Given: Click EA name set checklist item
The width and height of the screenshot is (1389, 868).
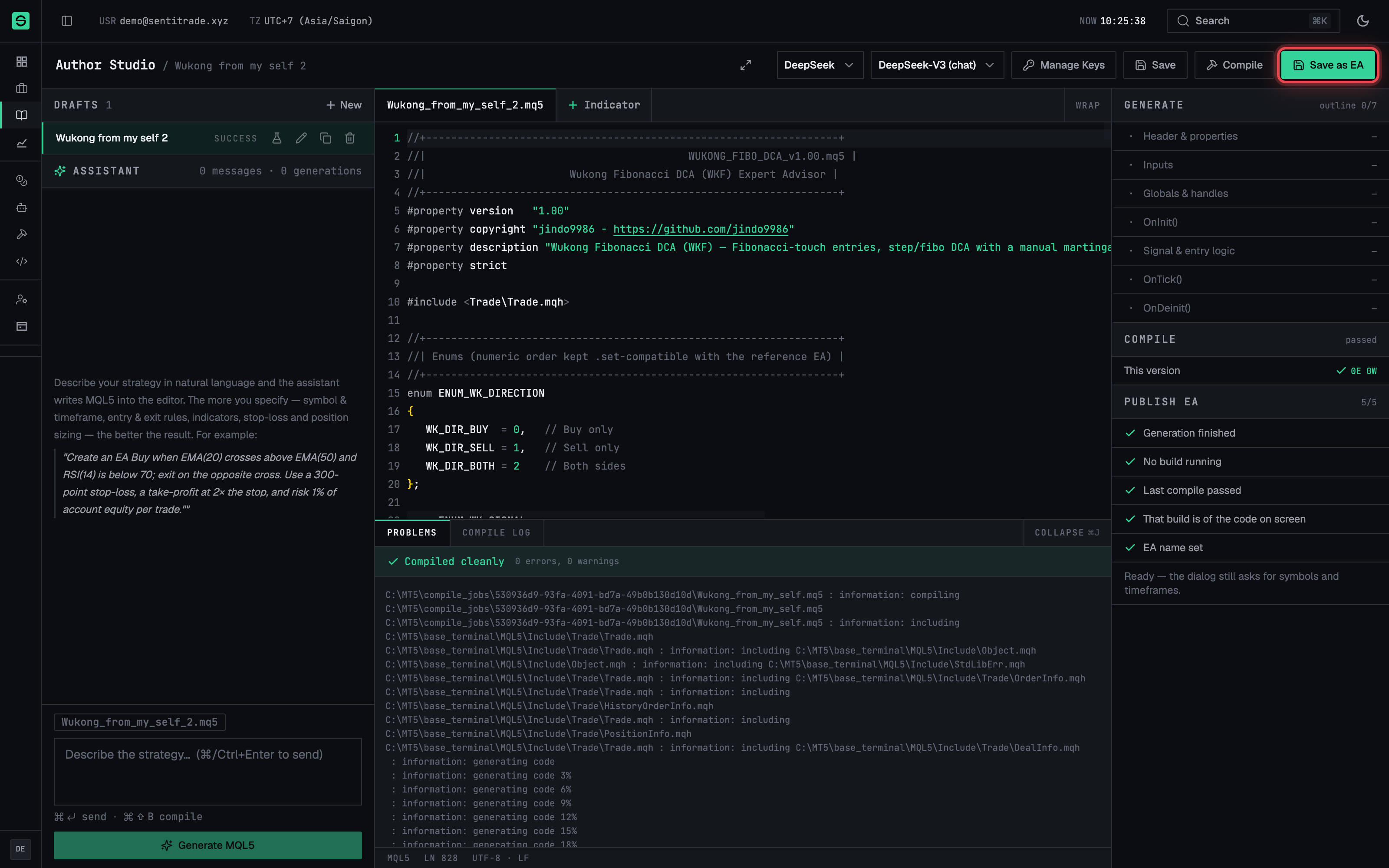Looking at the screenshot, I should click(x=1250, y=548).
